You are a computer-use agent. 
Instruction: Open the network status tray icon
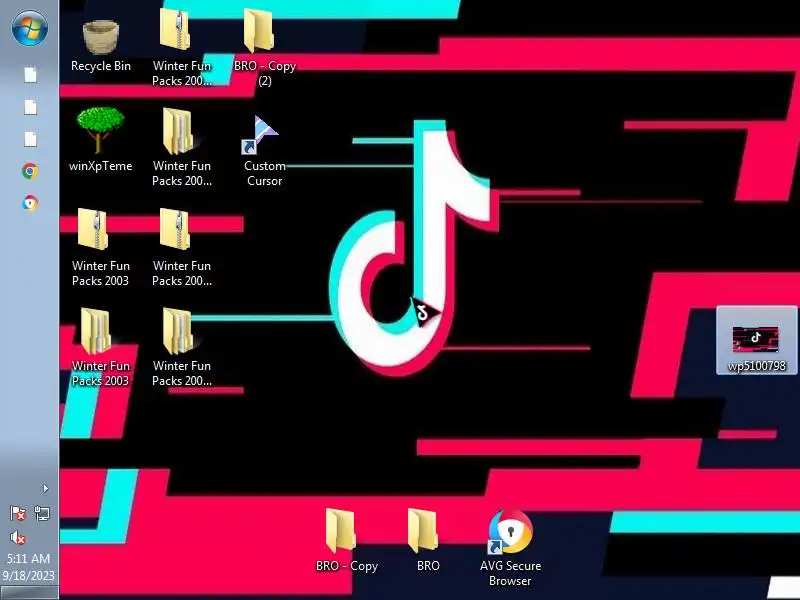pyautogui.click(x=42, y=513)
